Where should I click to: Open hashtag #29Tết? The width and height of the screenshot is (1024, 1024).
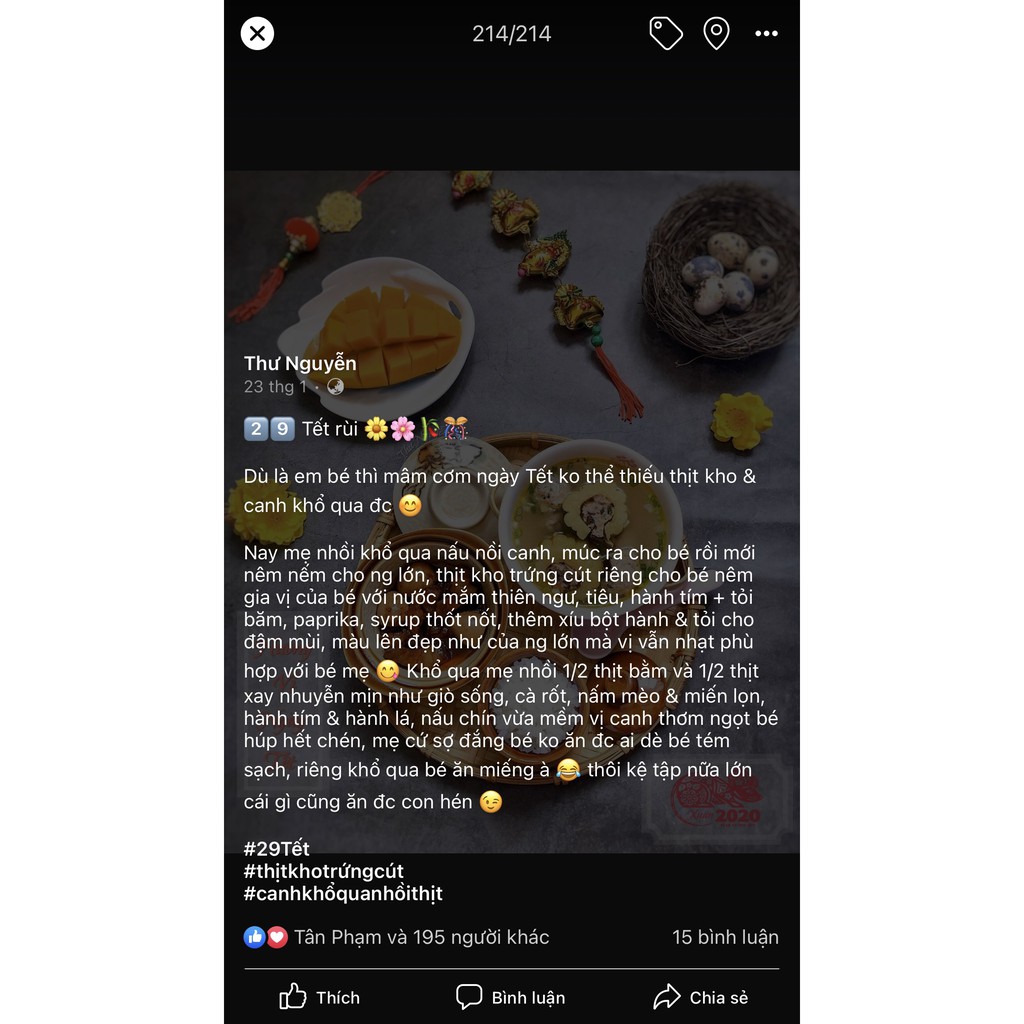click(276, 848)
